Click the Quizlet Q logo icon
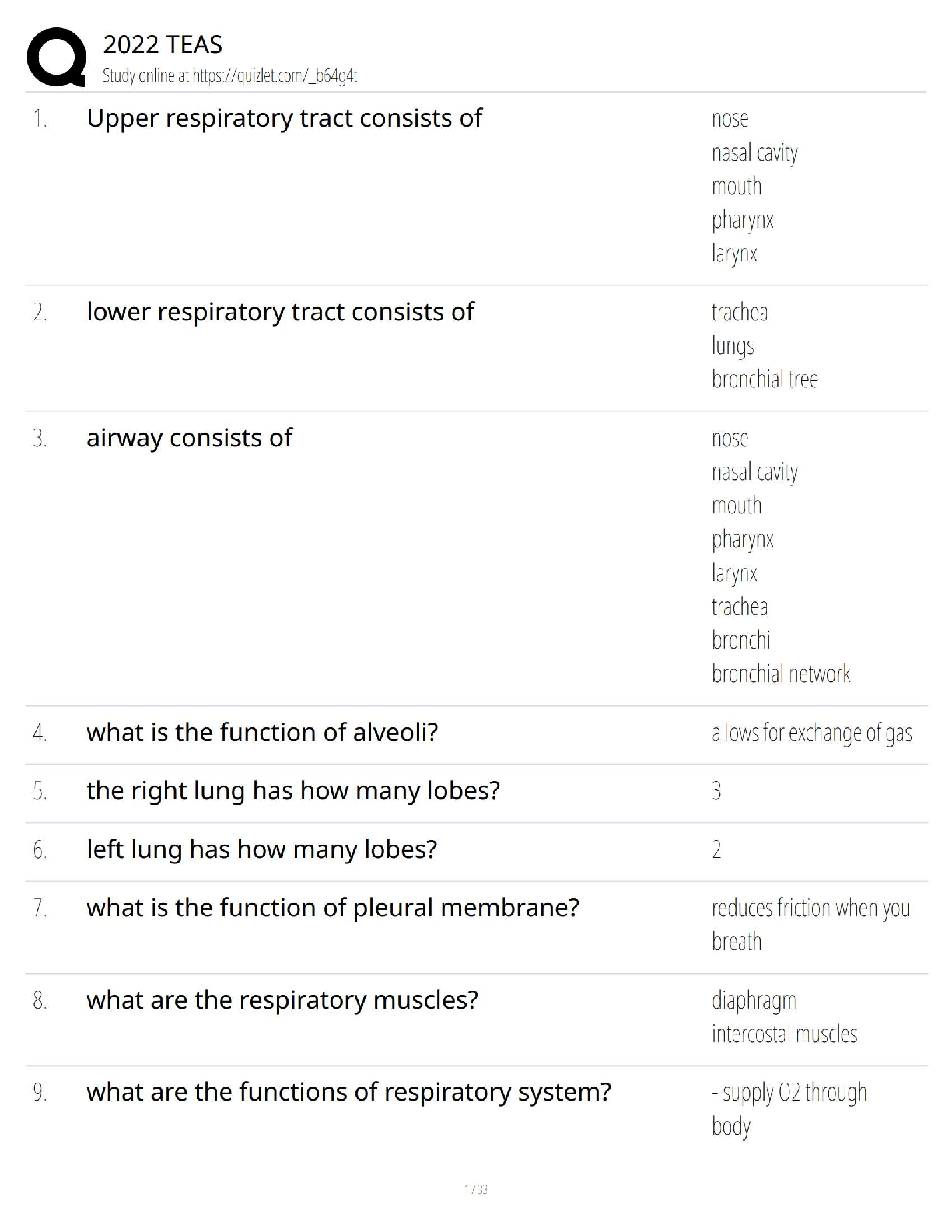Viewport: 952px width, 1232px height. click(x=56, y=57)
